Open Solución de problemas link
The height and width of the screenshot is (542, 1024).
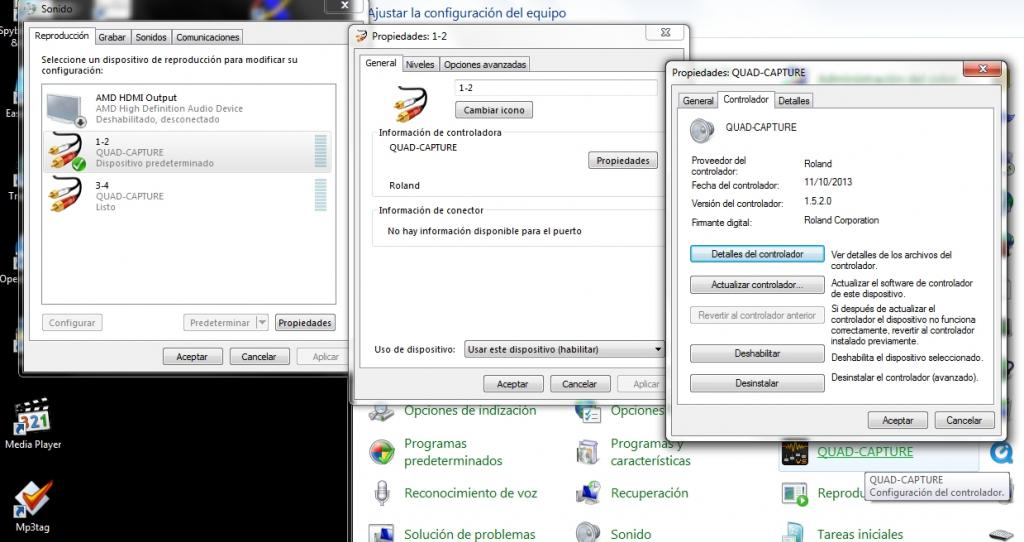click(469, 534)
